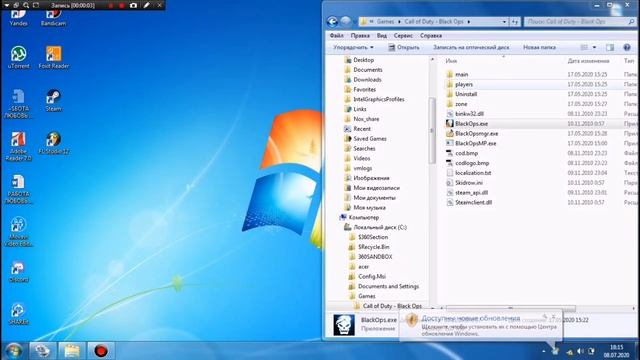Pause the recording in the recorder bar
The image size is (640, 360).
pos(111,5)
